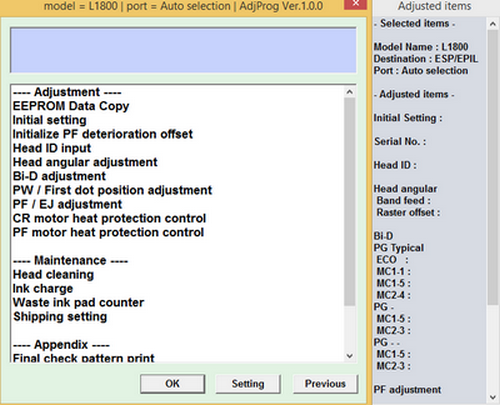Open Waste ink pad counter entry

point(78,302)
